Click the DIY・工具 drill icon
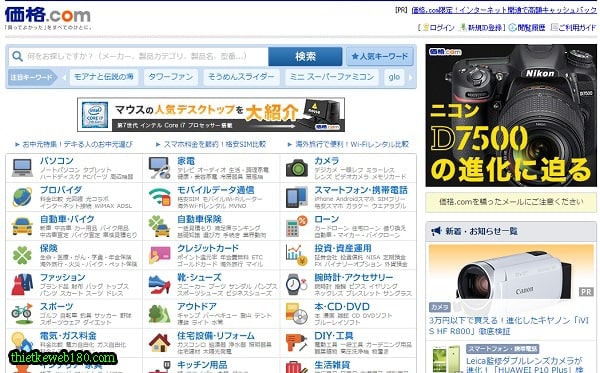This screenshot has height=373, width=600. 297,342
